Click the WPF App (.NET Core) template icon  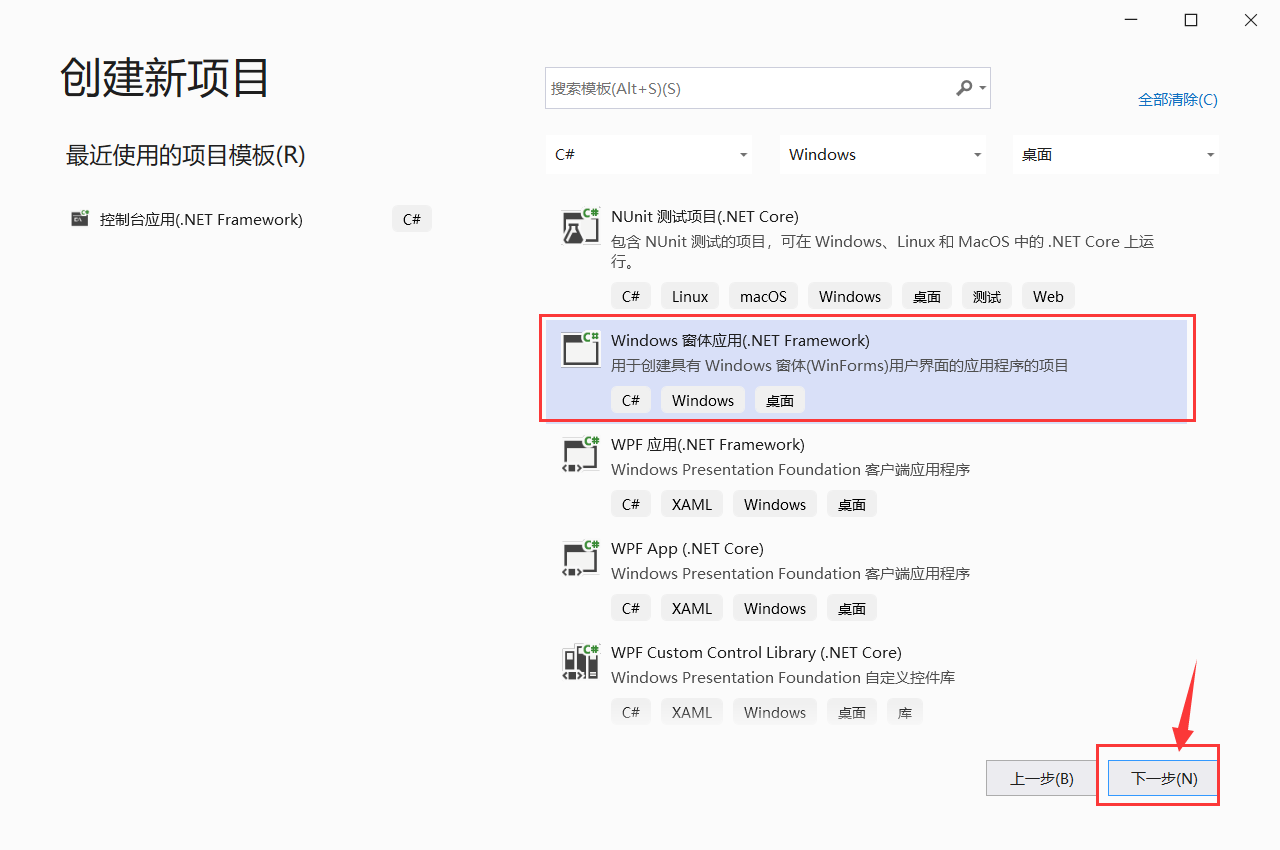pos(580,559)
